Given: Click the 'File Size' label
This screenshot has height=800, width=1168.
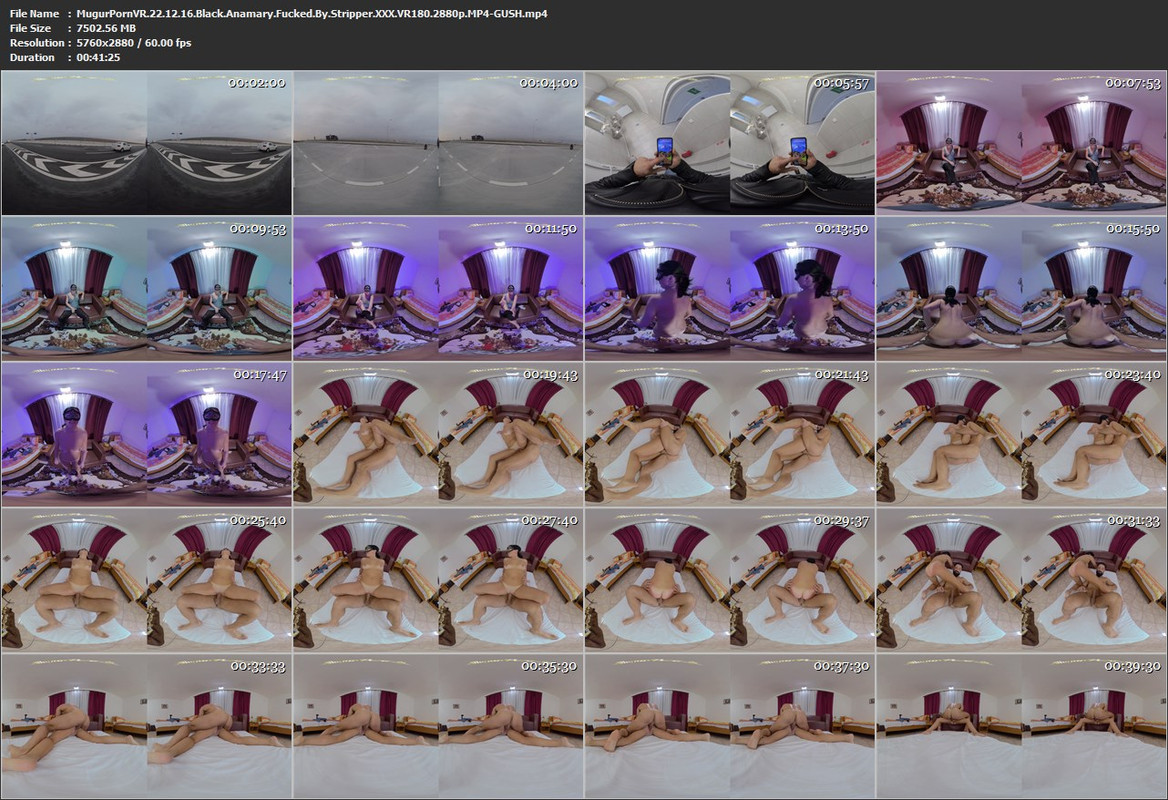Looking at the screenshot, I should tap(31, 28).
